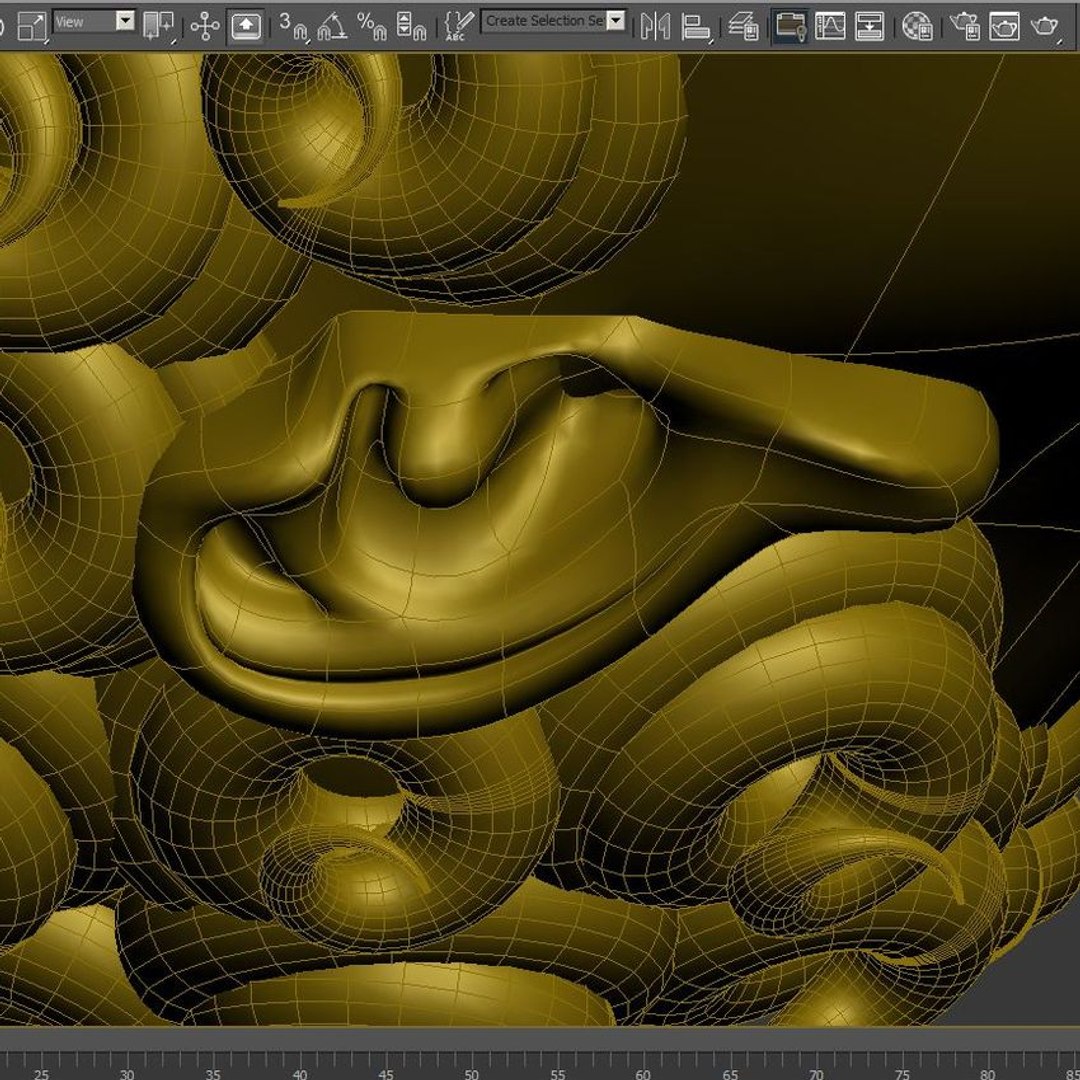Click frame 50 on the timeline track

click(471, 1073)
